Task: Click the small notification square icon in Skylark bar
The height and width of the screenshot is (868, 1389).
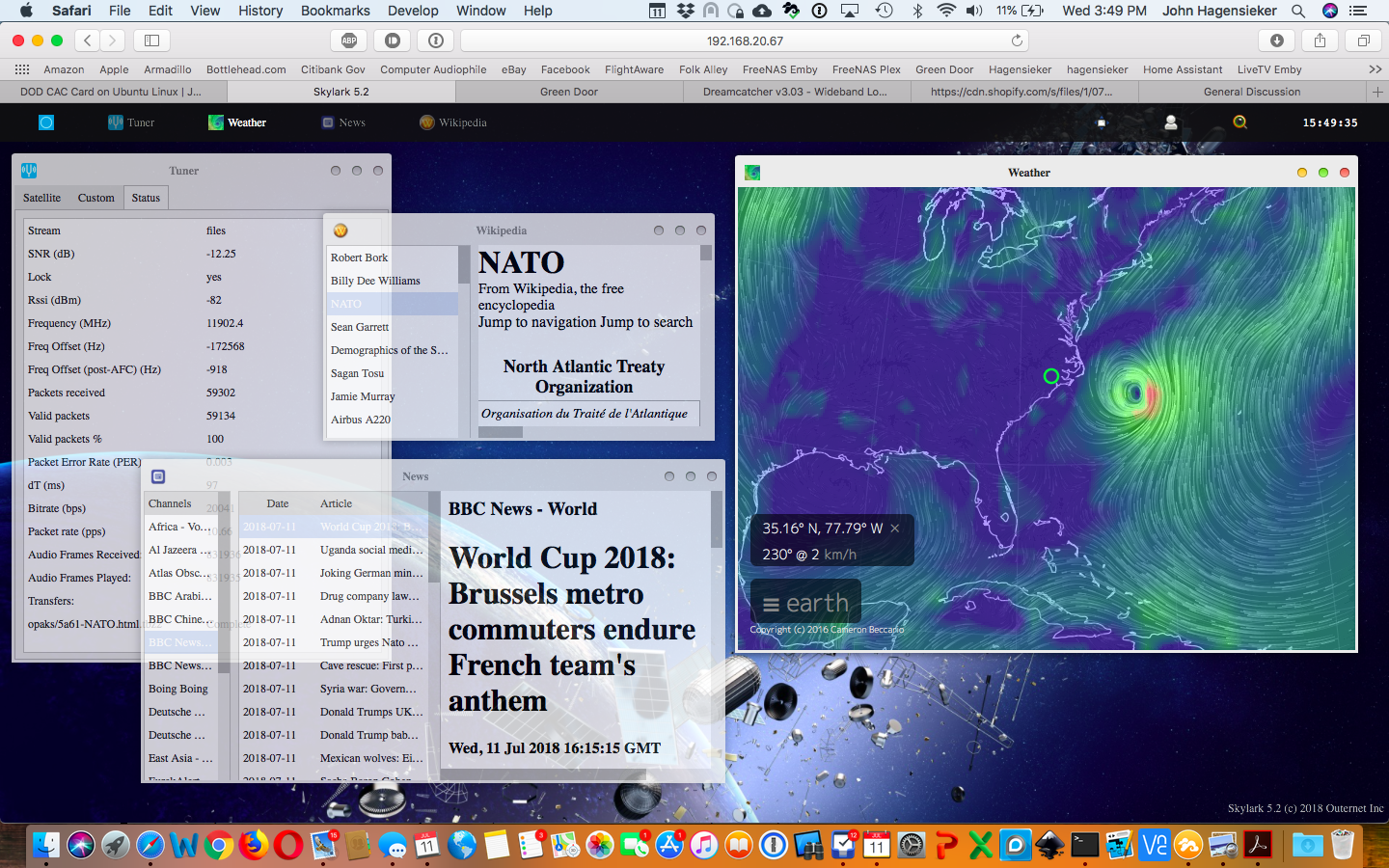Action: pos(1102,122)
